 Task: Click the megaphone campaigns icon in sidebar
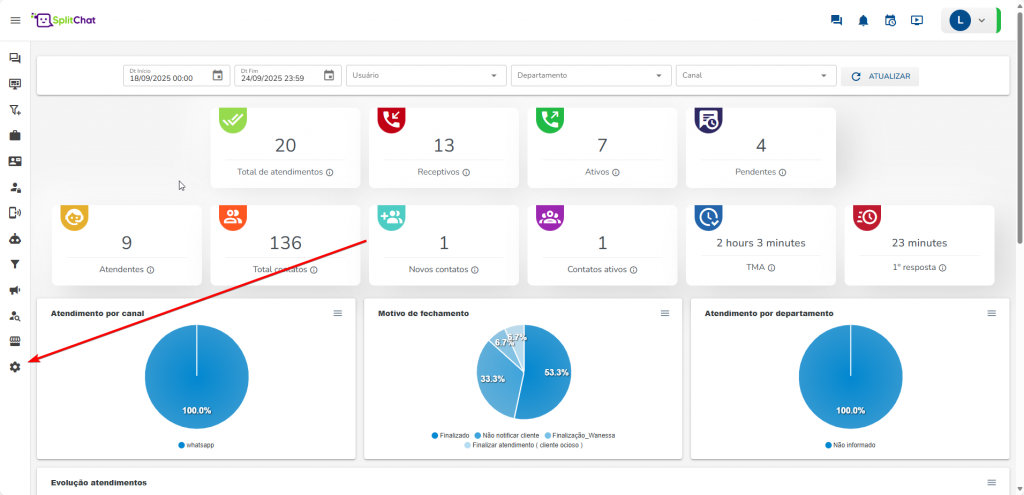(15, 290)
